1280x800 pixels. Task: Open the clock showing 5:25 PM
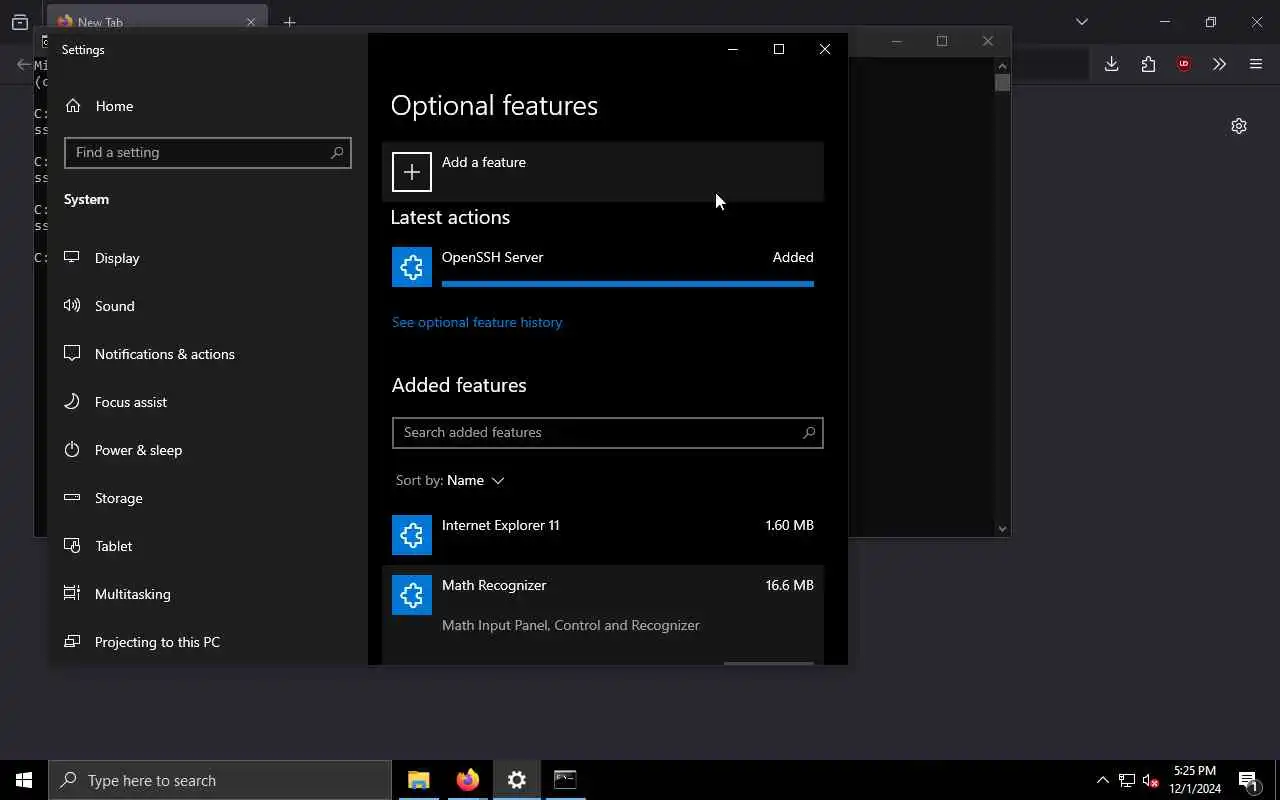pos(1195,780)
